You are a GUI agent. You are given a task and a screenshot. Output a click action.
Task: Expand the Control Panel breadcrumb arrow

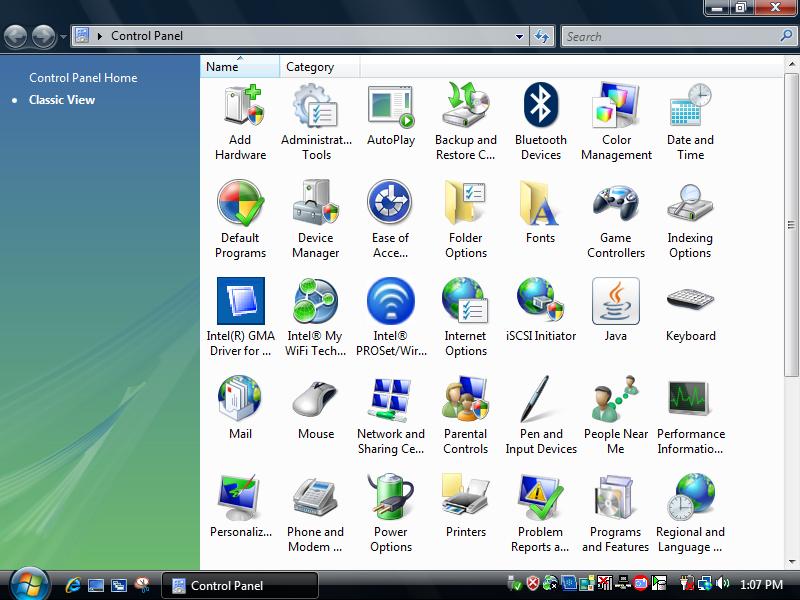pyautogui.click(x=100, y=37)
